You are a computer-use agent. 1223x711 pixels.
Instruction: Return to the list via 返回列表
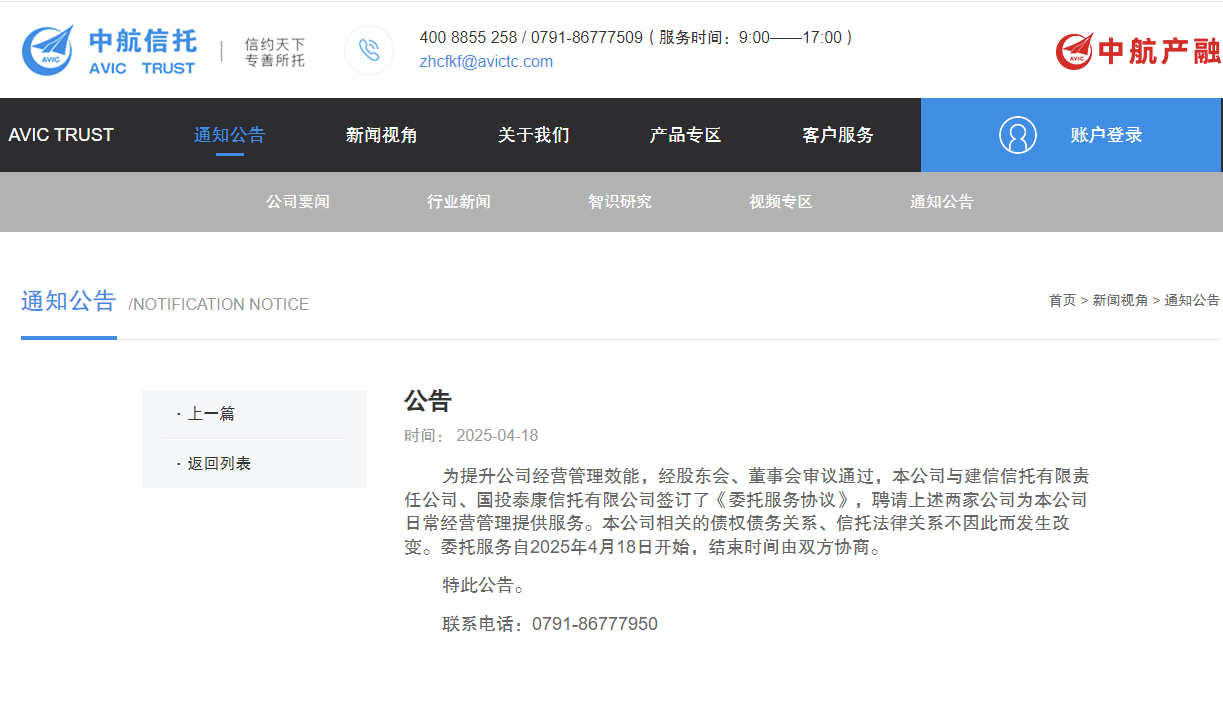[x=219, y=464]
